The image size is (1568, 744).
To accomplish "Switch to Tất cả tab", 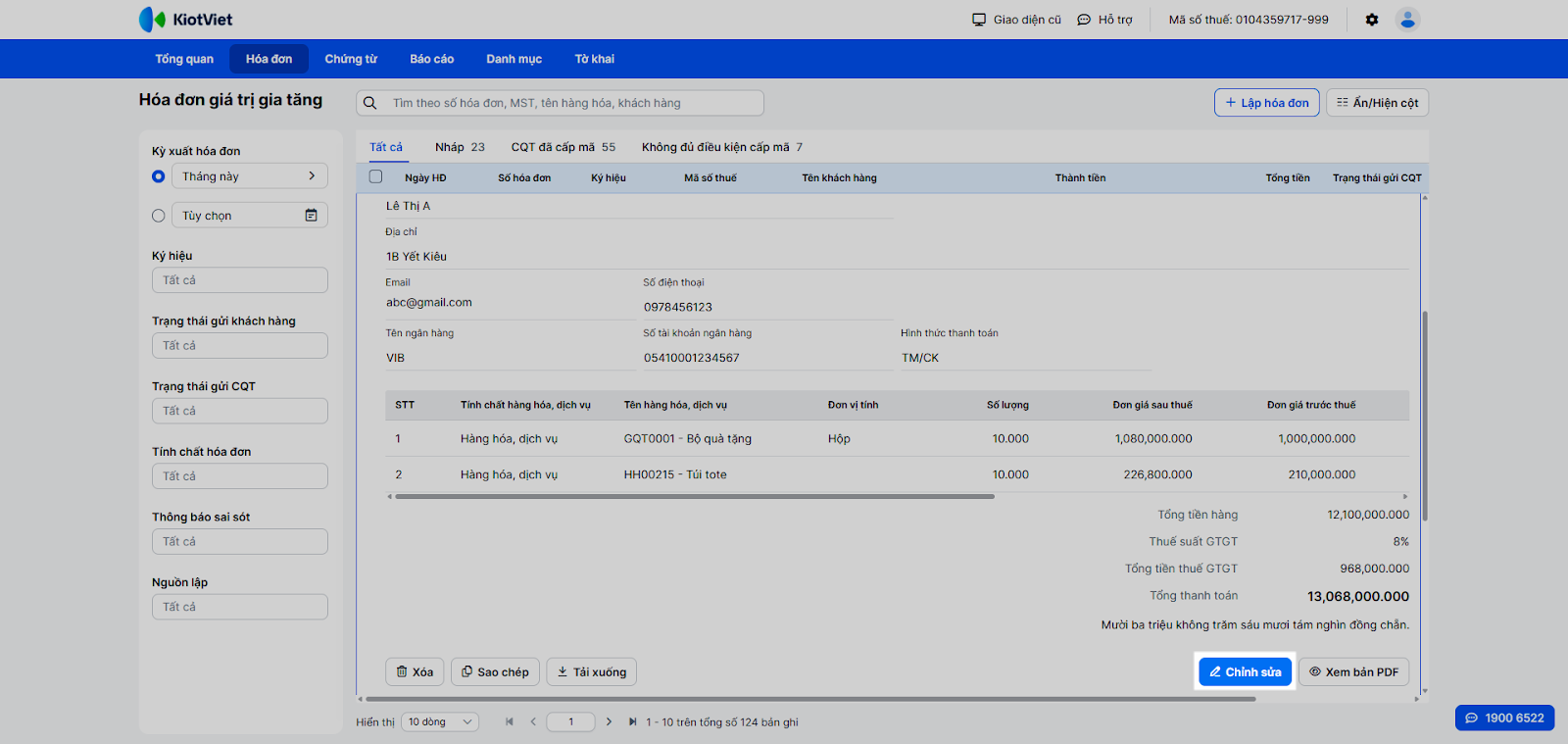I will tap(386, 147).
